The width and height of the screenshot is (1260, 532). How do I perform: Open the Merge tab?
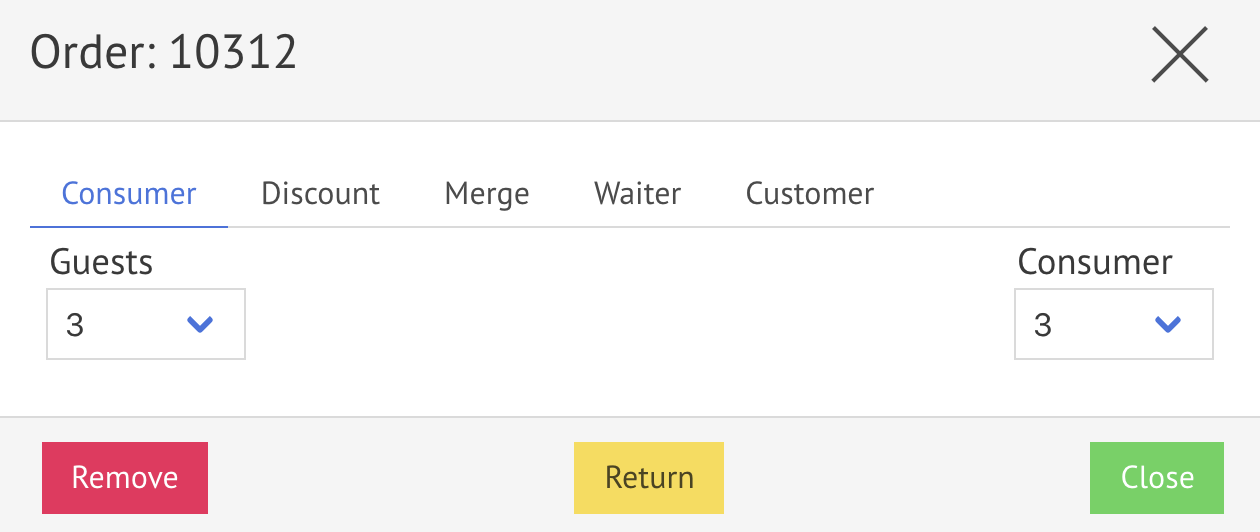[487, 193]
